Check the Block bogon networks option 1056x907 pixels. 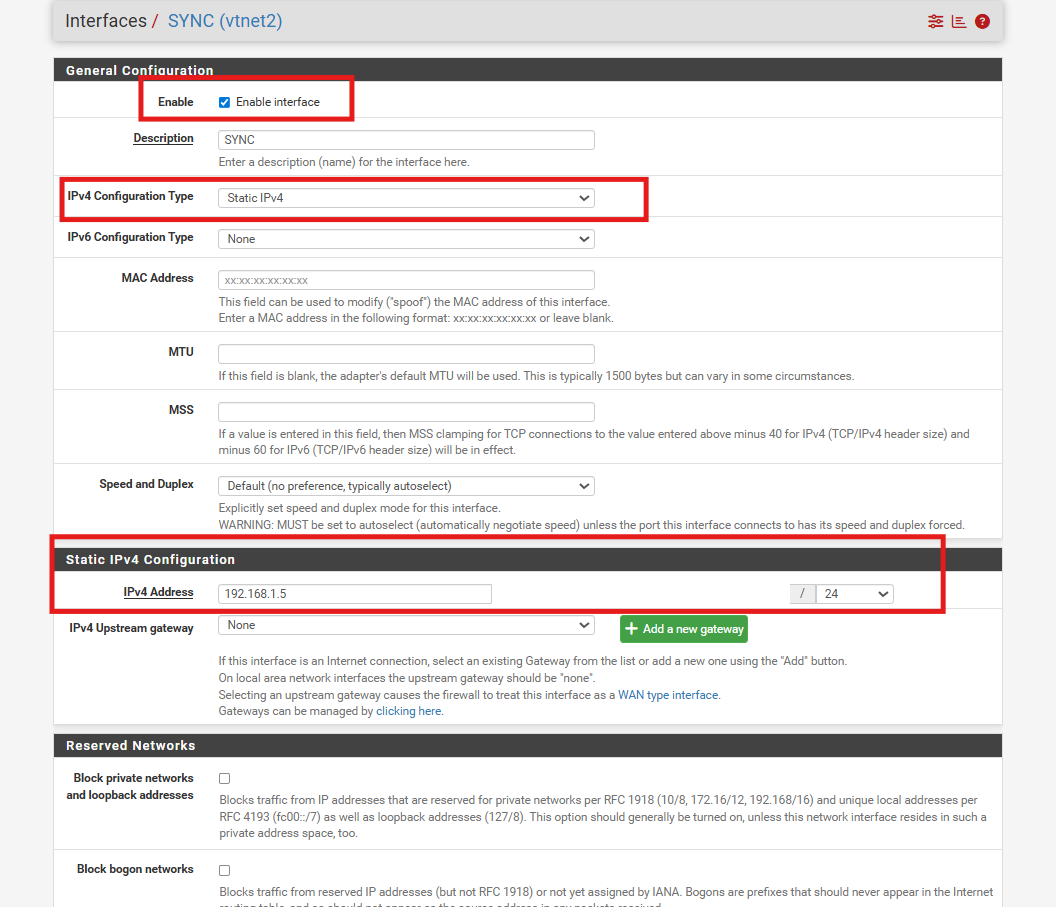point(225,870)
